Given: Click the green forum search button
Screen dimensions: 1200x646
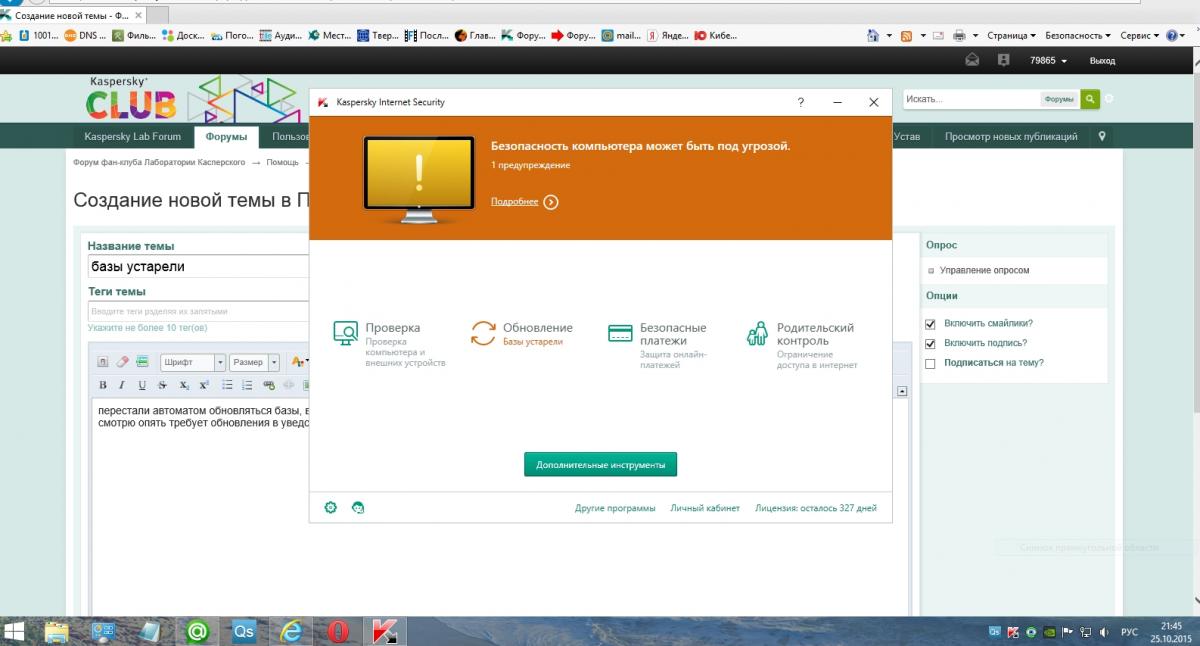Looking at the screenshot, I should 1090,99.
